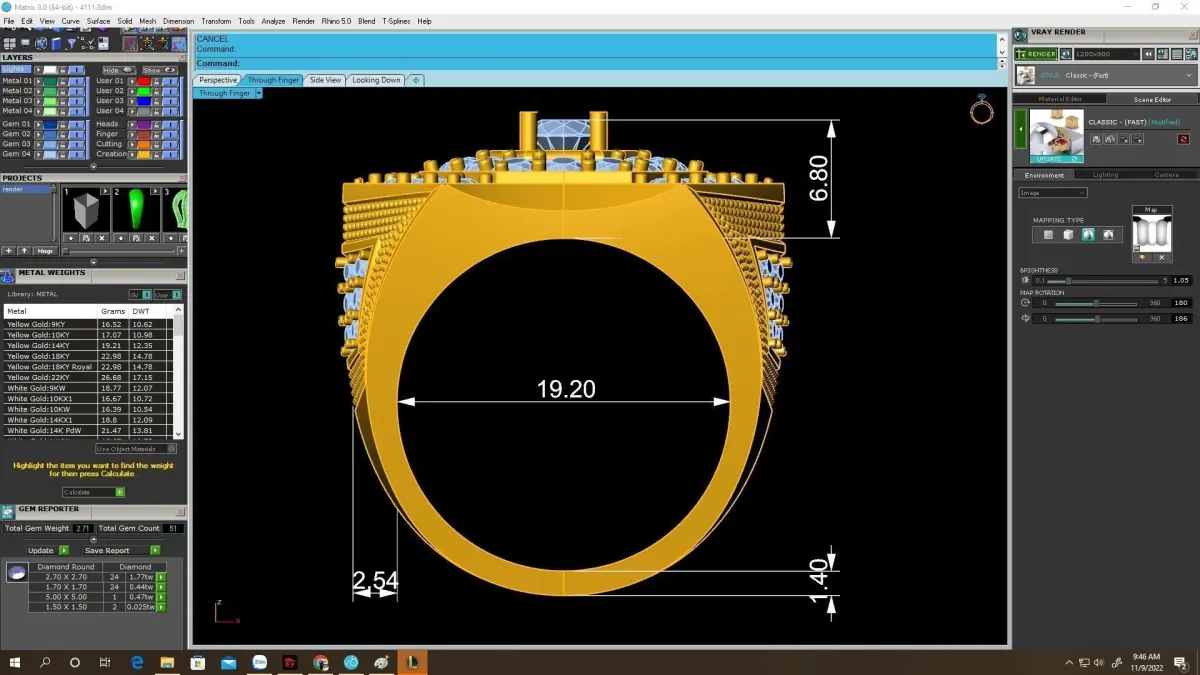The height and width of the screenshot is (675, 1200).
Task: Click the red refresh icon beside Classic (Fast)
Action: pos(1184,139)
